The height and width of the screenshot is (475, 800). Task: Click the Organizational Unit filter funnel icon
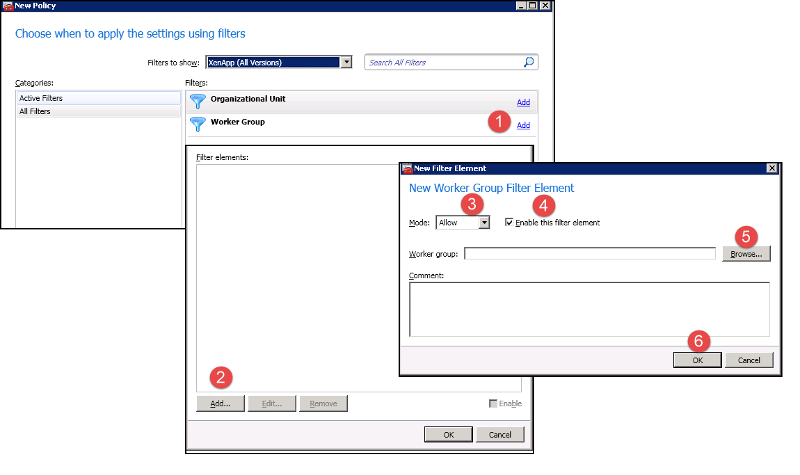198,101
